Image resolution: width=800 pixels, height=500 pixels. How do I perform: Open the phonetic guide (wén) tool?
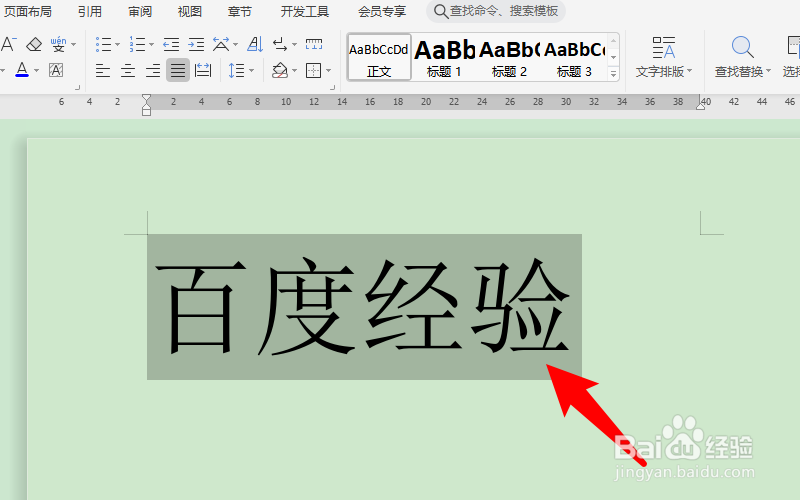(58, 45)
